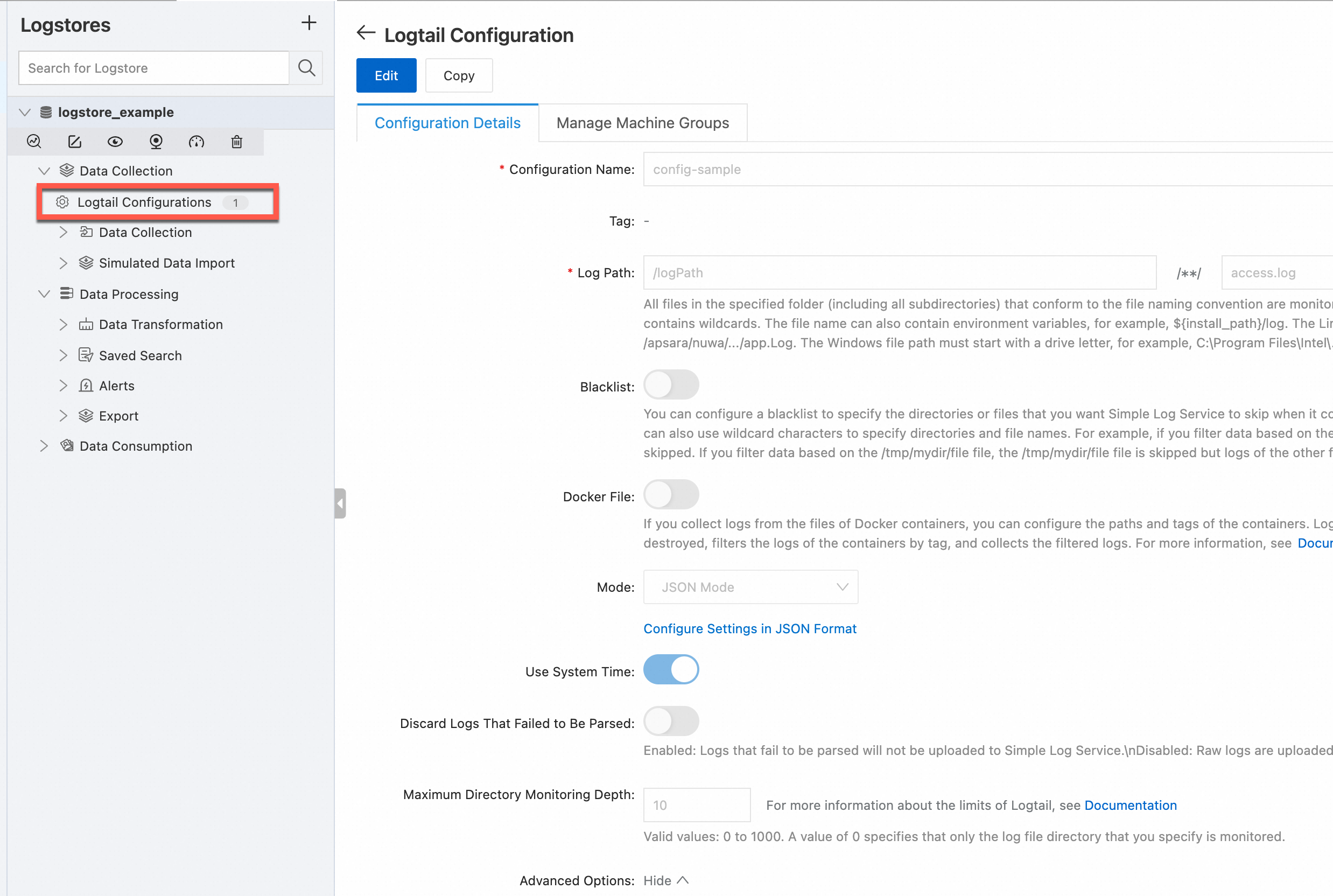Click the blue Edit button
This screenshot has width=1333, height=896.
pyautogui.click(x=386, y=75)
